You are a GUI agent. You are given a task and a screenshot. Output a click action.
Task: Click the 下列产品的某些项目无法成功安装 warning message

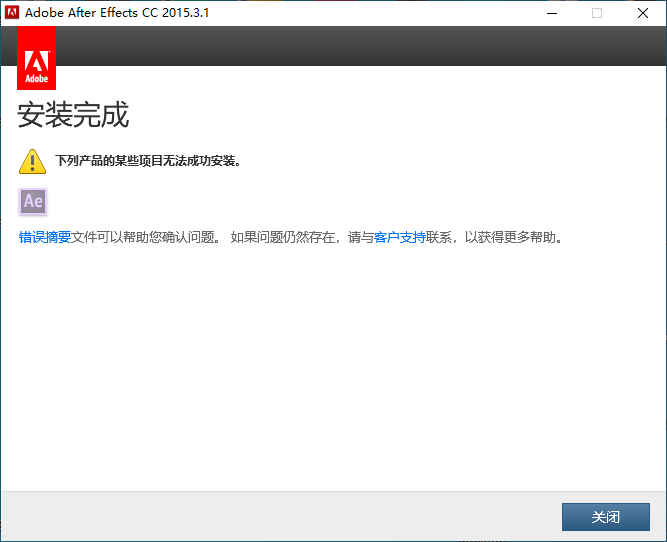(x=148, y=161)
